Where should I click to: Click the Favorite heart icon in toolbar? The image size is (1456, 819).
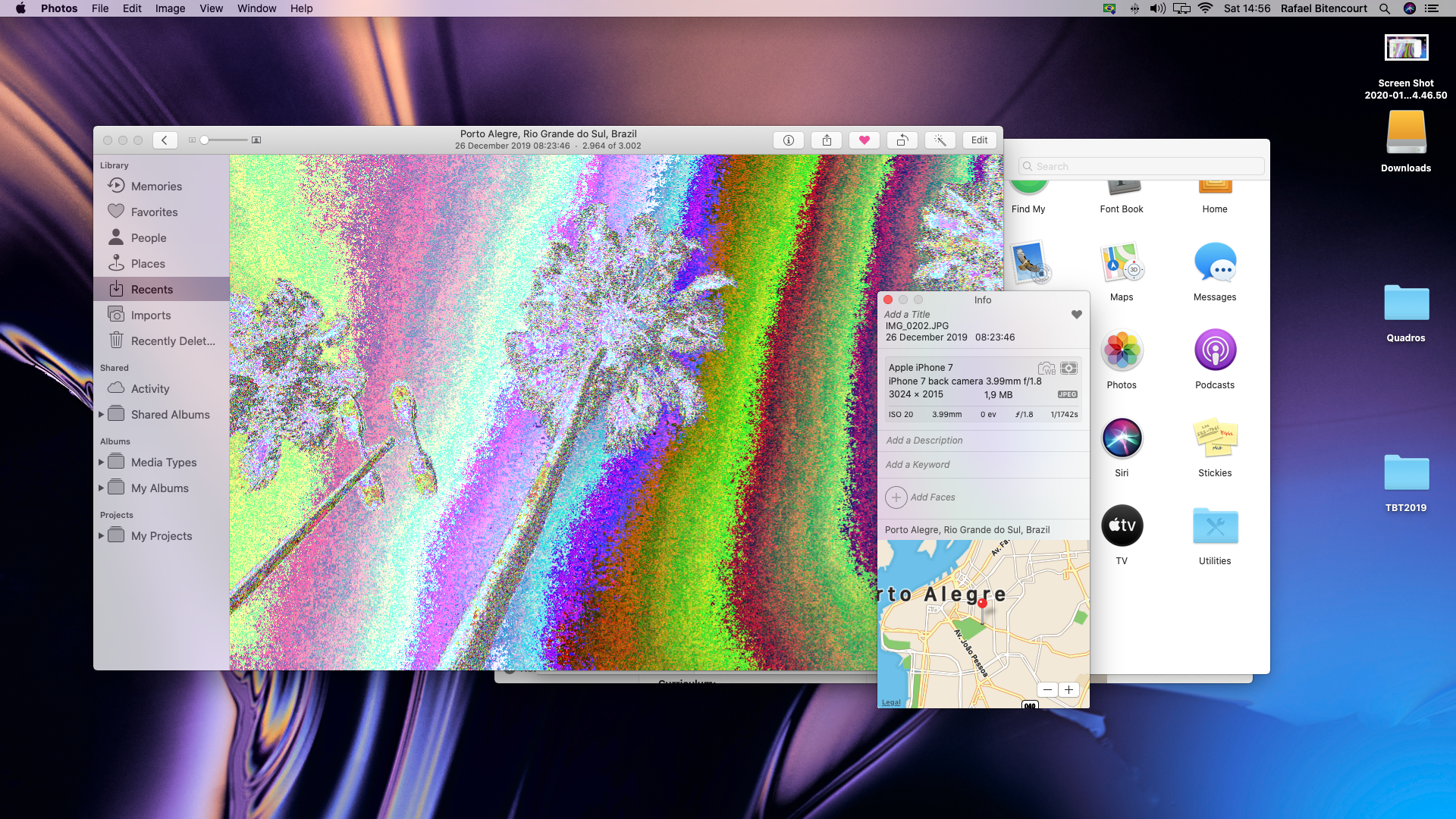tap(864, 140)
